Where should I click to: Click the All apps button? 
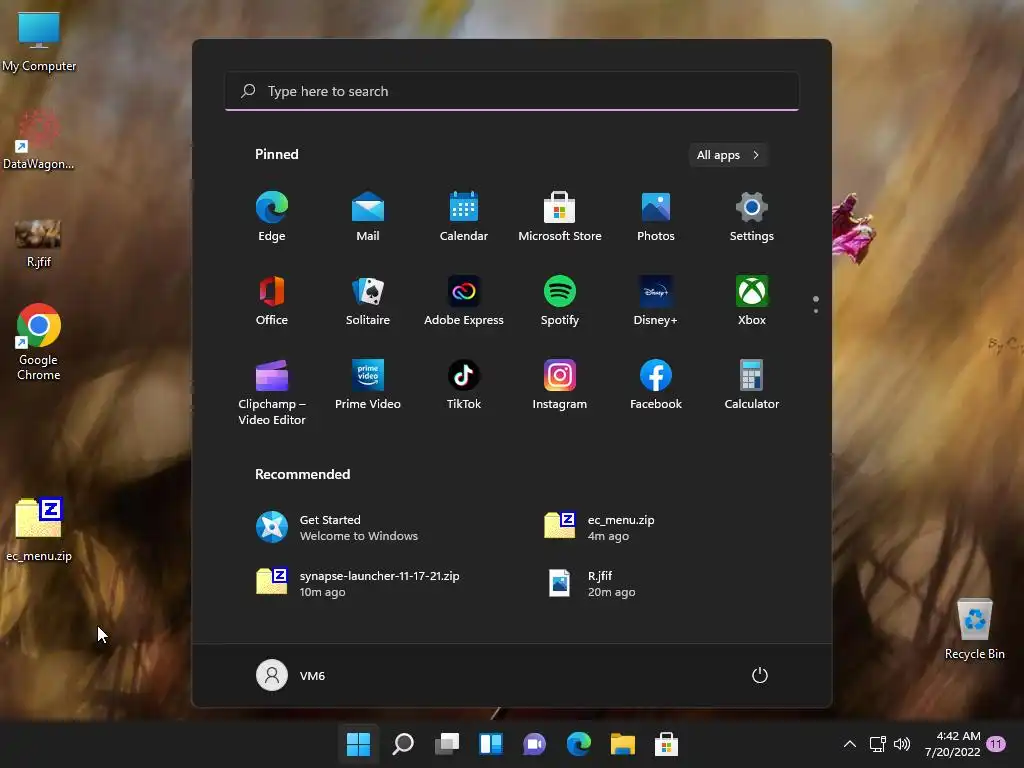click(728, 155)
